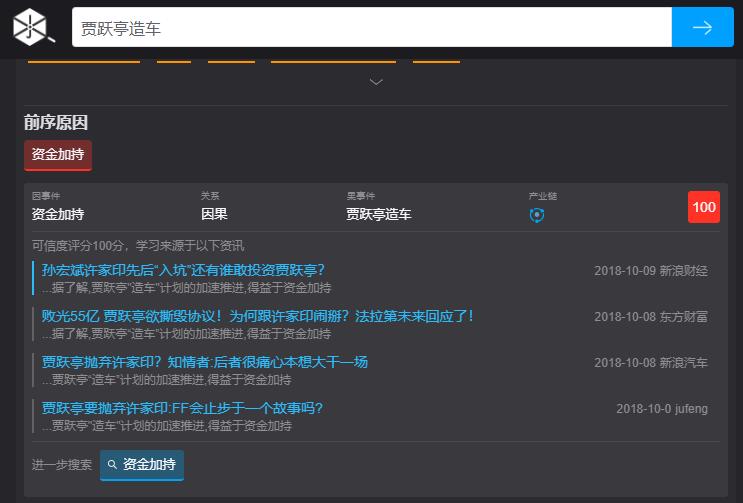Select the red 资金加持 cause tag

pyautogui.click(x=58, y=154)
